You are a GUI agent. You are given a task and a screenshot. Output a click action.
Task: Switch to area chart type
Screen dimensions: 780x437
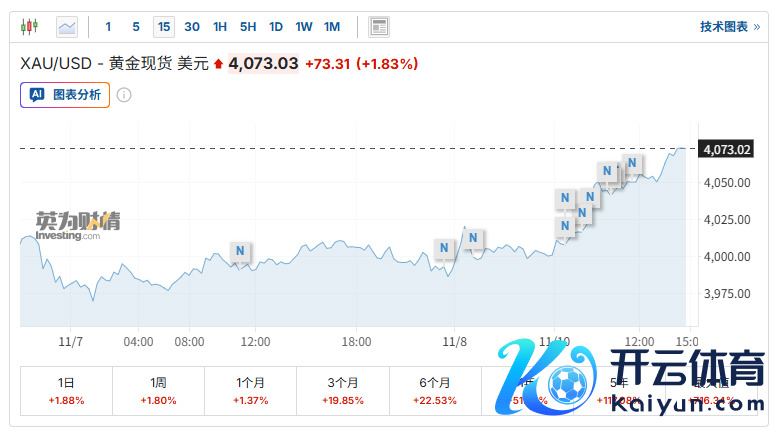67,26
